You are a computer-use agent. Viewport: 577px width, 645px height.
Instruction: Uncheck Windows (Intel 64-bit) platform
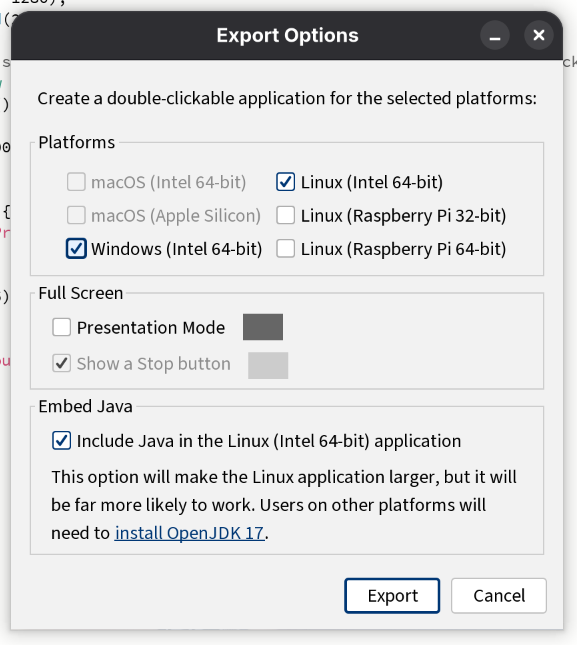pyautogui.click(x=76, y=248)
